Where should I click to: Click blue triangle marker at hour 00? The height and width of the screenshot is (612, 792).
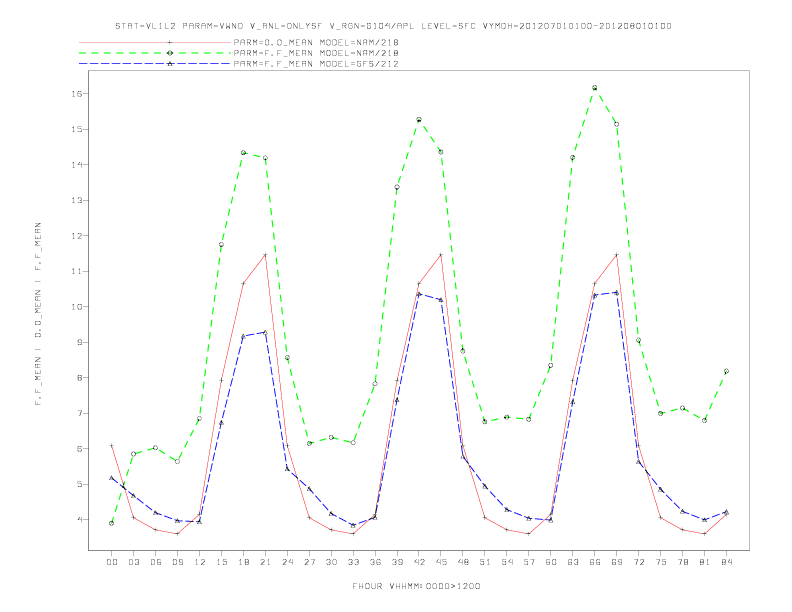pyautogui.click(x=112, y=478)
